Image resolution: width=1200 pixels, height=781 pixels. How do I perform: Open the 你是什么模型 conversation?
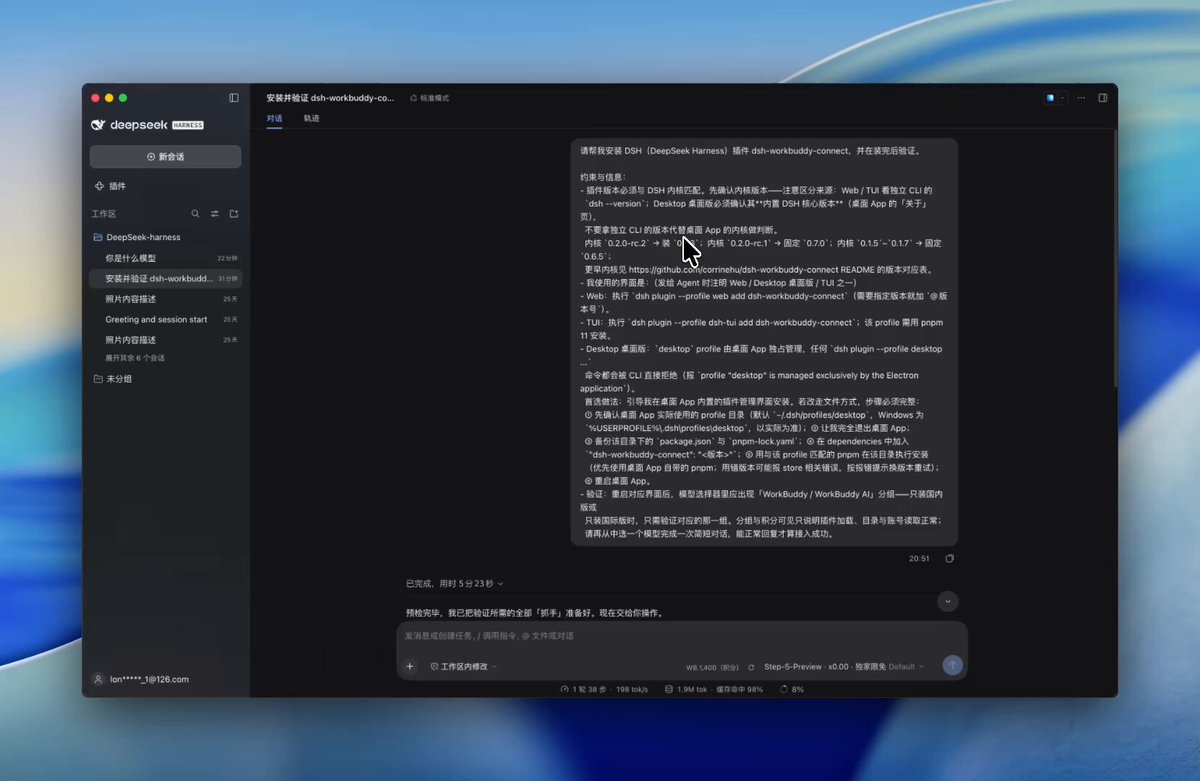[x=165, y=258]
